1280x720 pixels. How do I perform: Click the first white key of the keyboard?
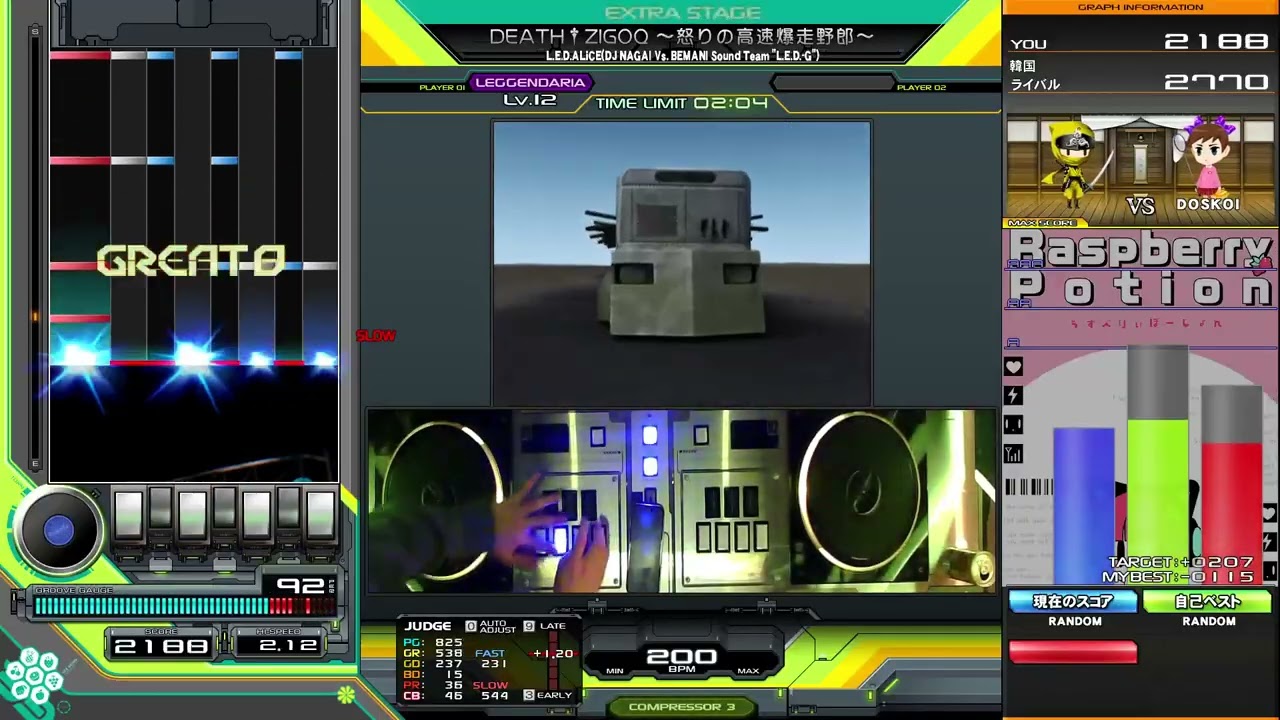point(128,514)
